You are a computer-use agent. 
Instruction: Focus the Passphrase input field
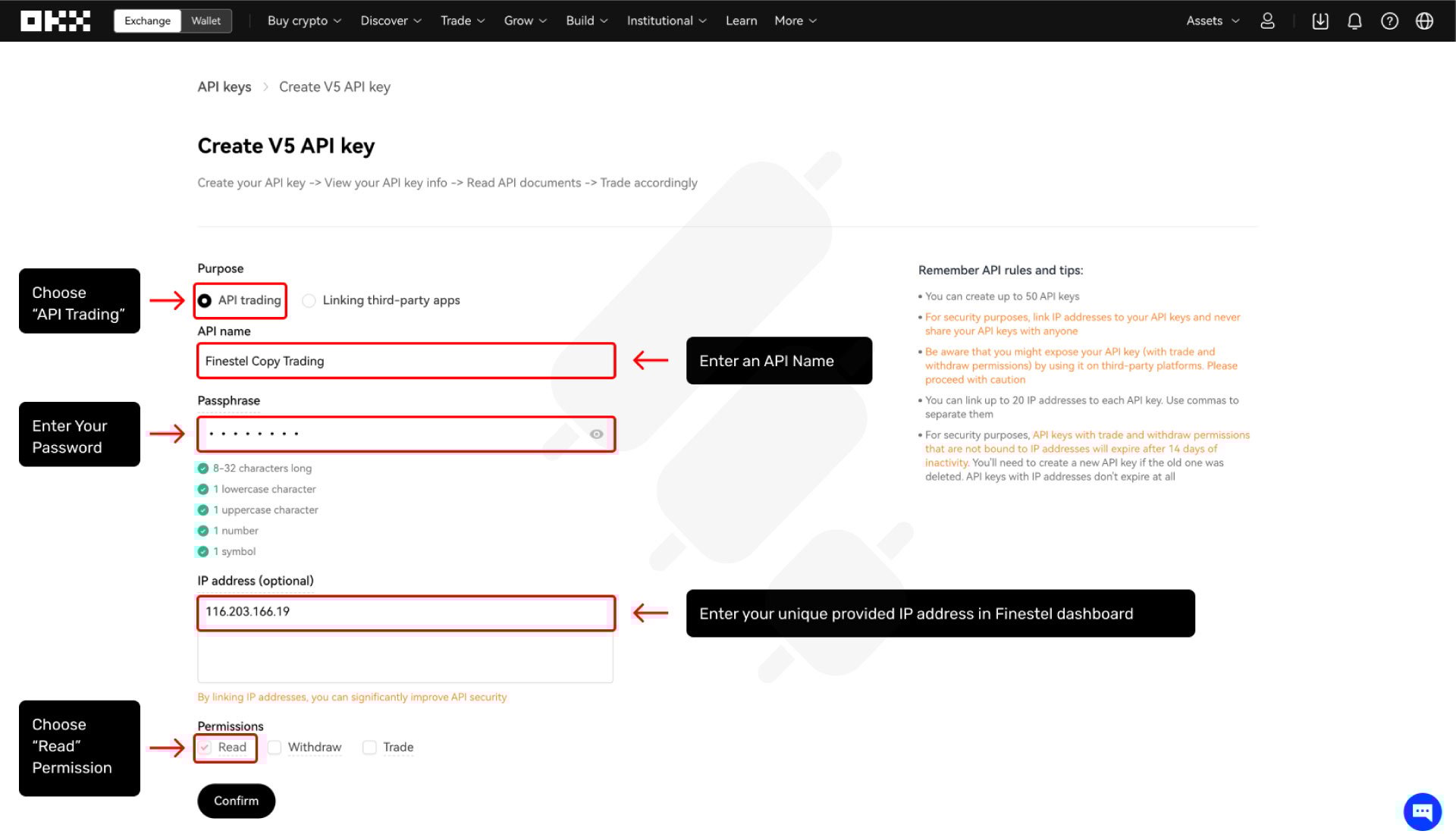point(406,434)
